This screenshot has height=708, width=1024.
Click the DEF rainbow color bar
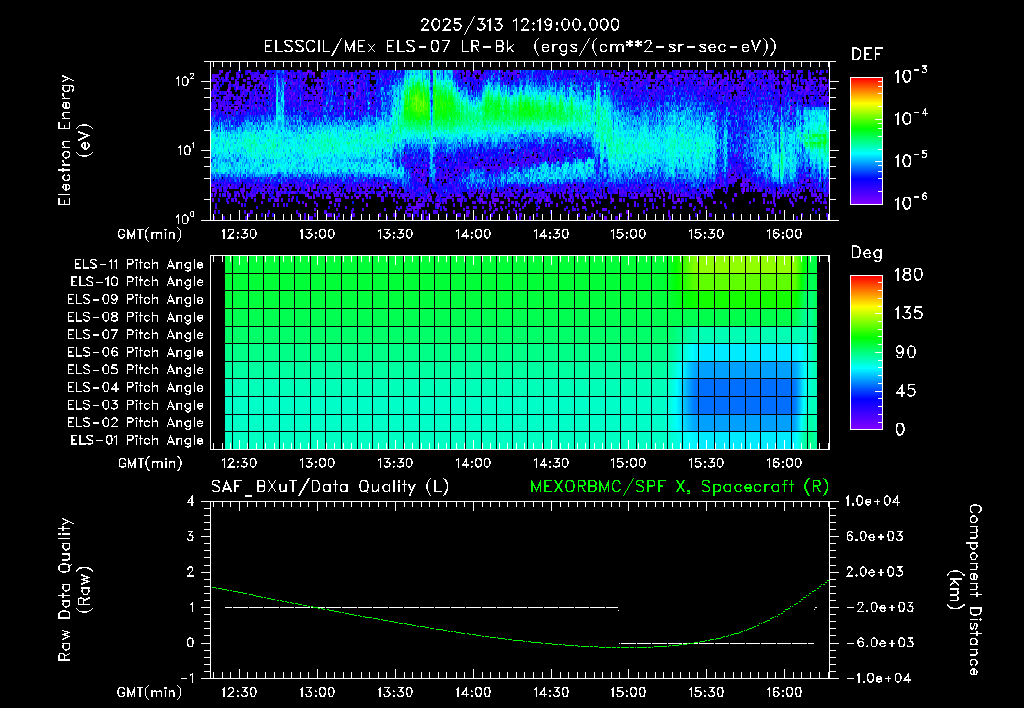[x=867, y=140]
